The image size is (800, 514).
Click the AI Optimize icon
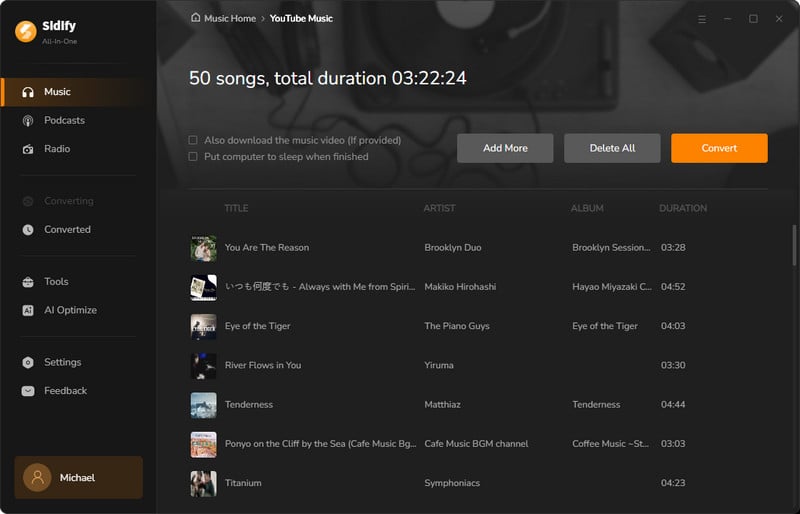point(28,310)
